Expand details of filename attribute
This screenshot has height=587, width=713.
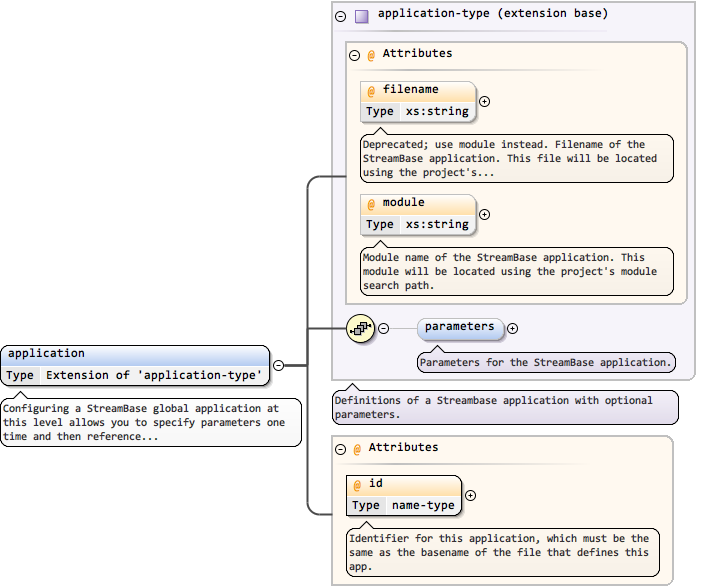[x=485, y=101]
